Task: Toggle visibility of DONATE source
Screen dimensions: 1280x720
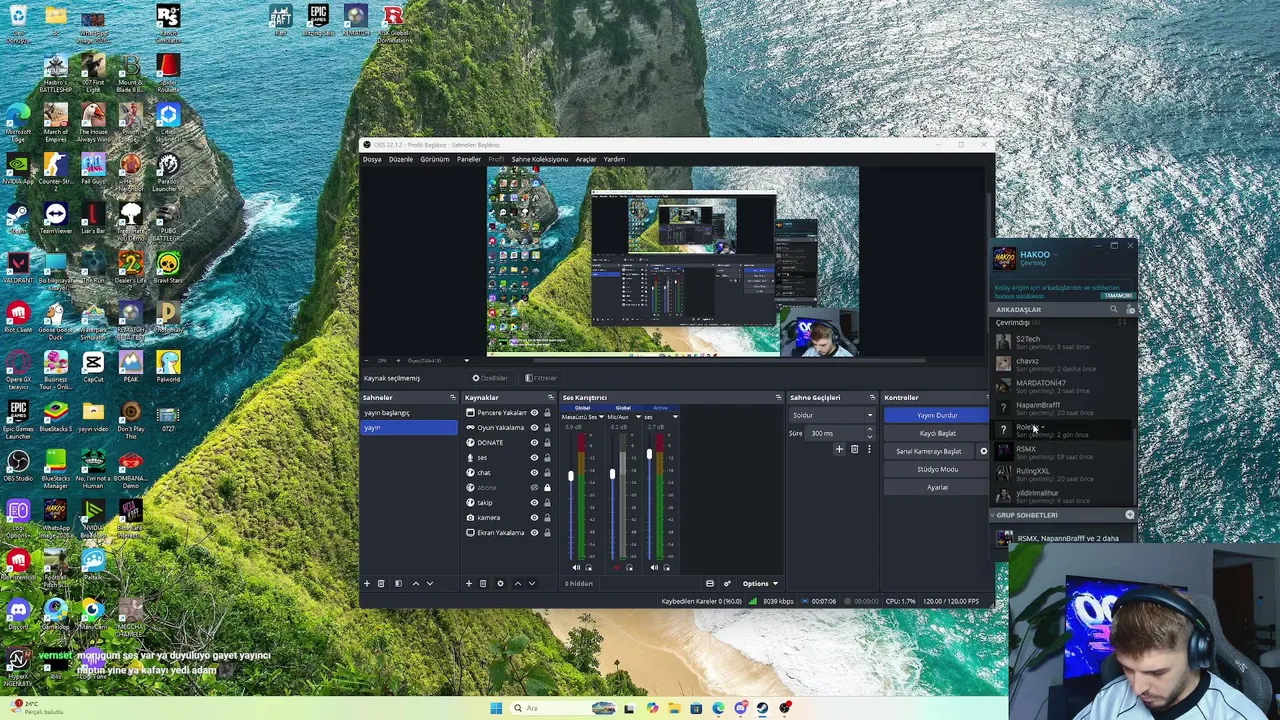Action: coord(534,442)
